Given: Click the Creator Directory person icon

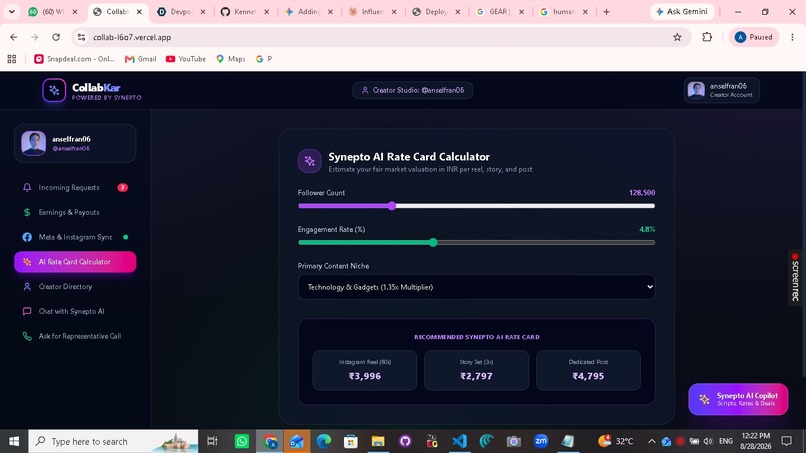Looking at the screenshot, I should [x=27, y=286].
